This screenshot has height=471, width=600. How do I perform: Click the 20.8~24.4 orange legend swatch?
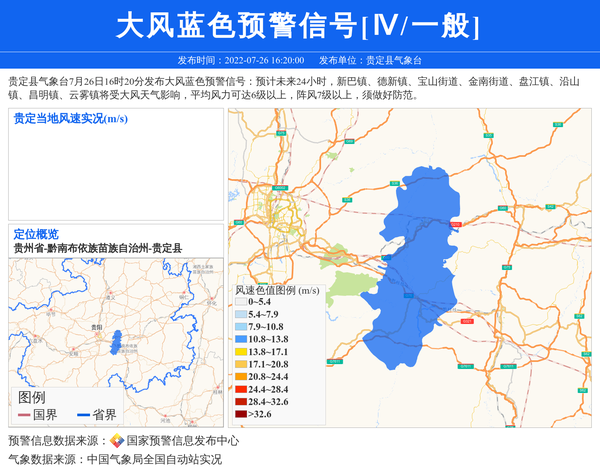241,377
